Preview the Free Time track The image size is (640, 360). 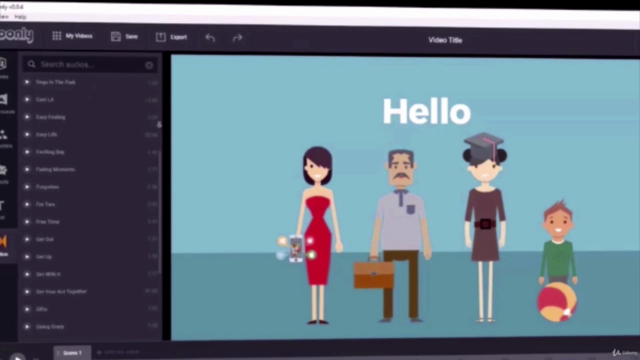(27, 222)
